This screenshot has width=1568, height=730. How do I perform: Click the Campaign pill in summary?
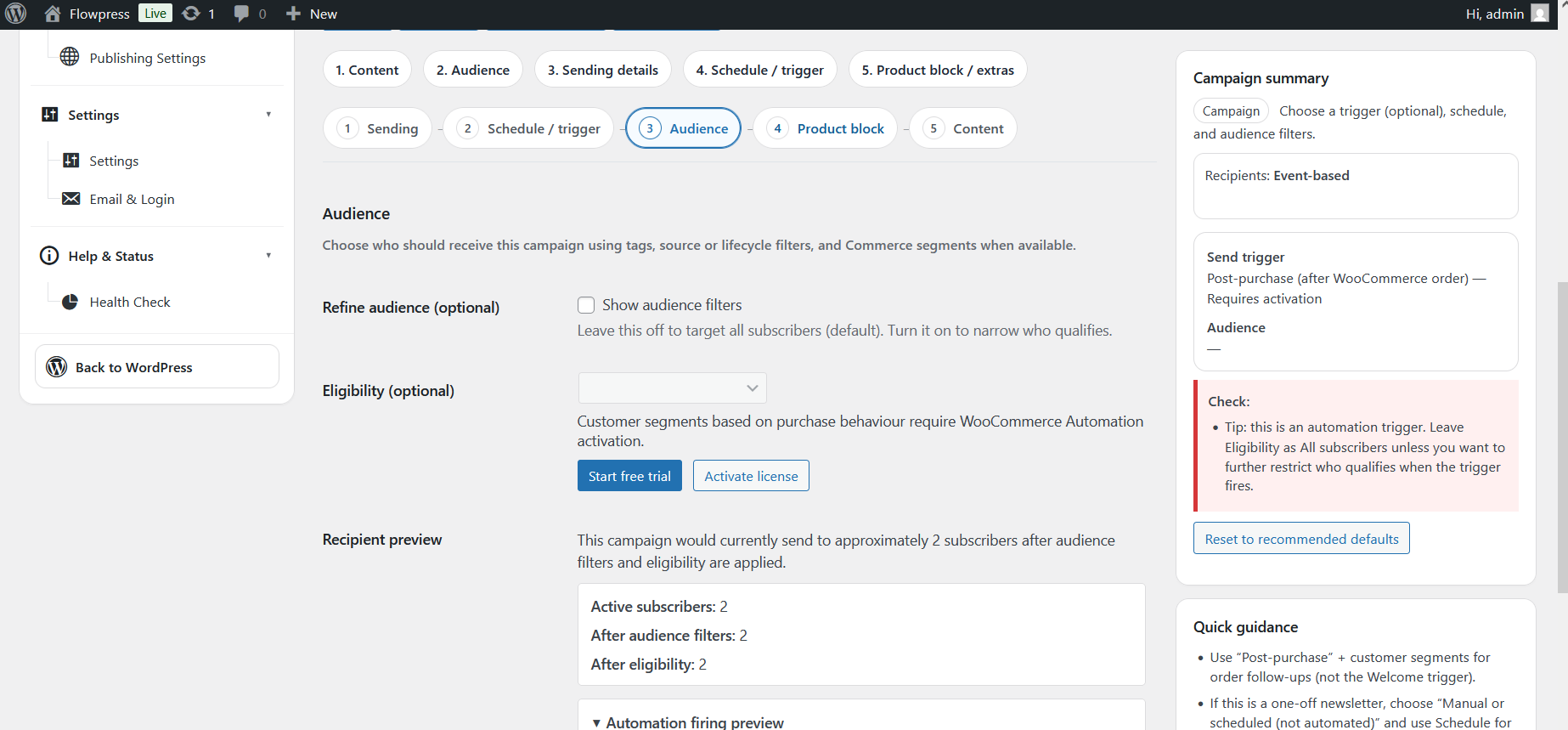1231,110
